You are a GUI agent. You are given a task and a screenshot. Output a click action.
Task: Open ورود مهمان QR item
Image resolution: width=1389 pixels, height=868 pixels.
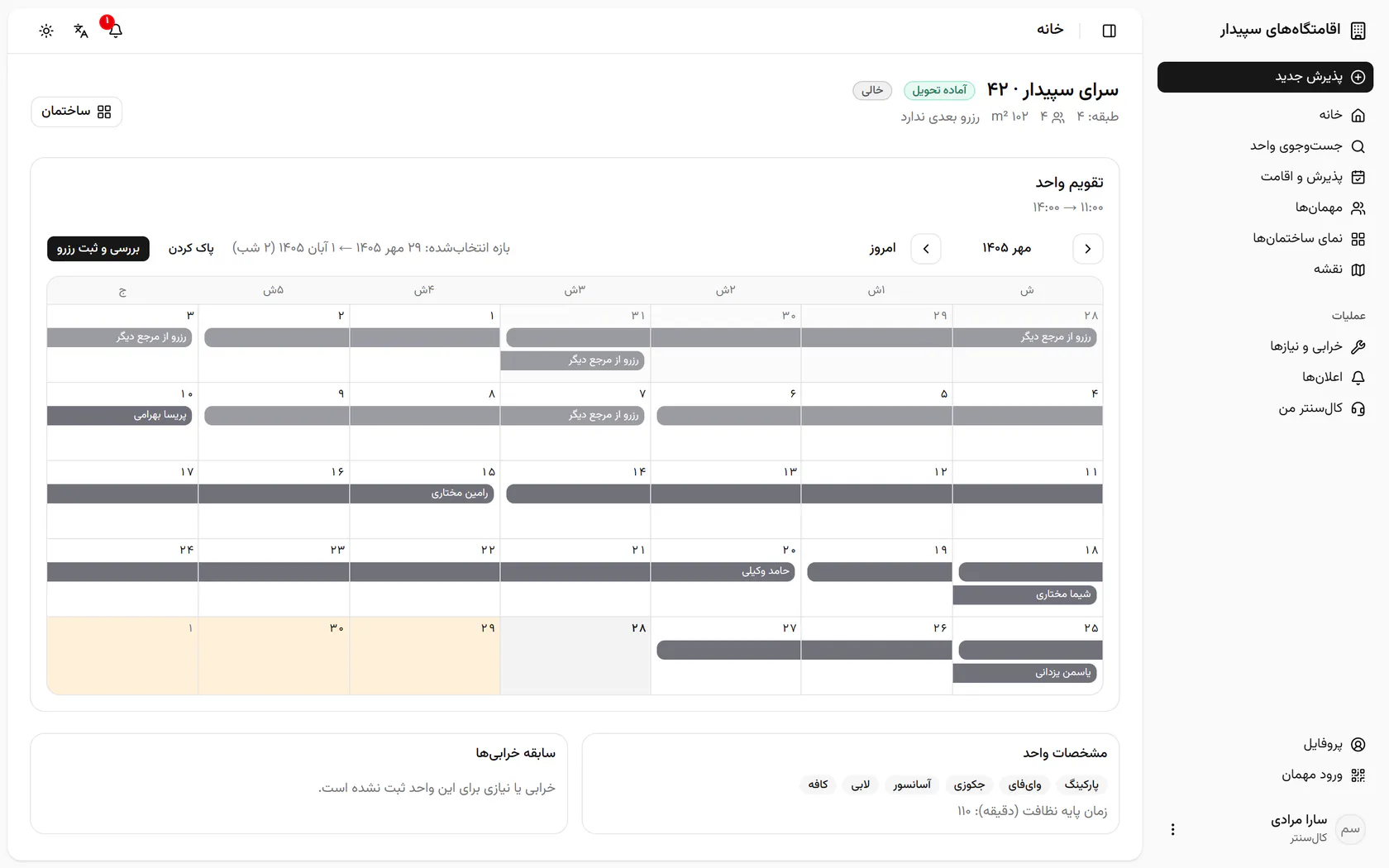point(1265,775)
